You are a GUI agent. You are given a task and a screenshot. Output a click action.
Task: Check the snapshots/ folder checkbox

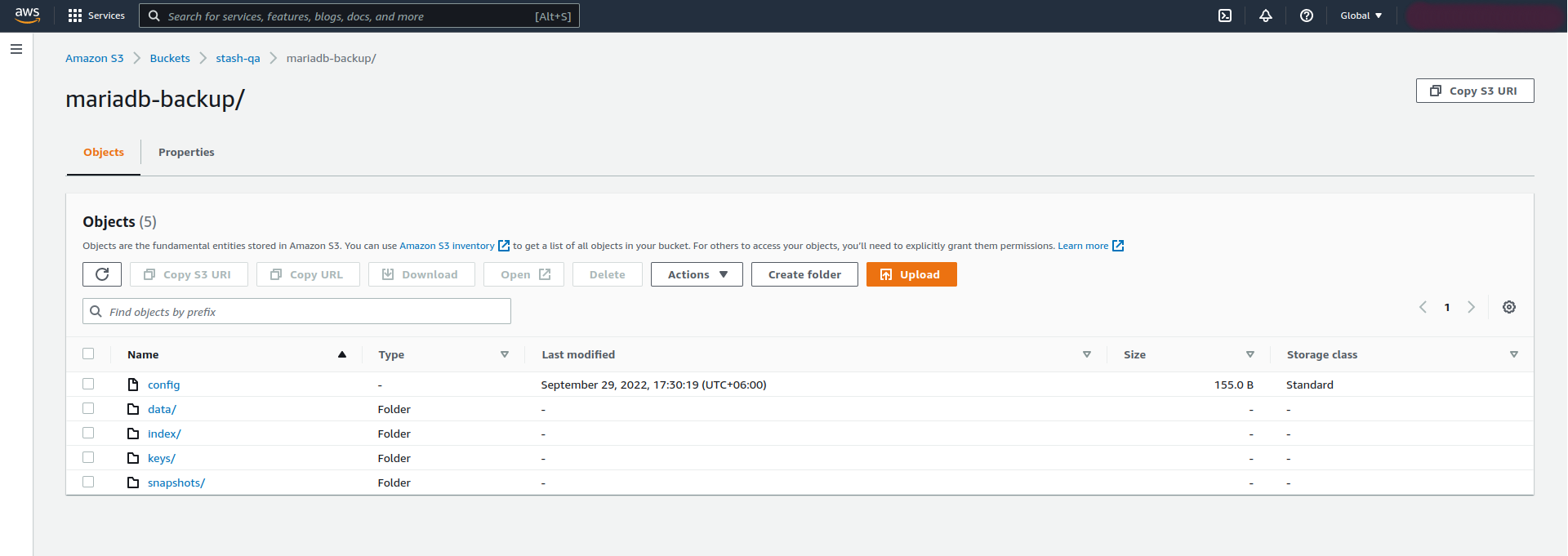click(x=88, y=482)
